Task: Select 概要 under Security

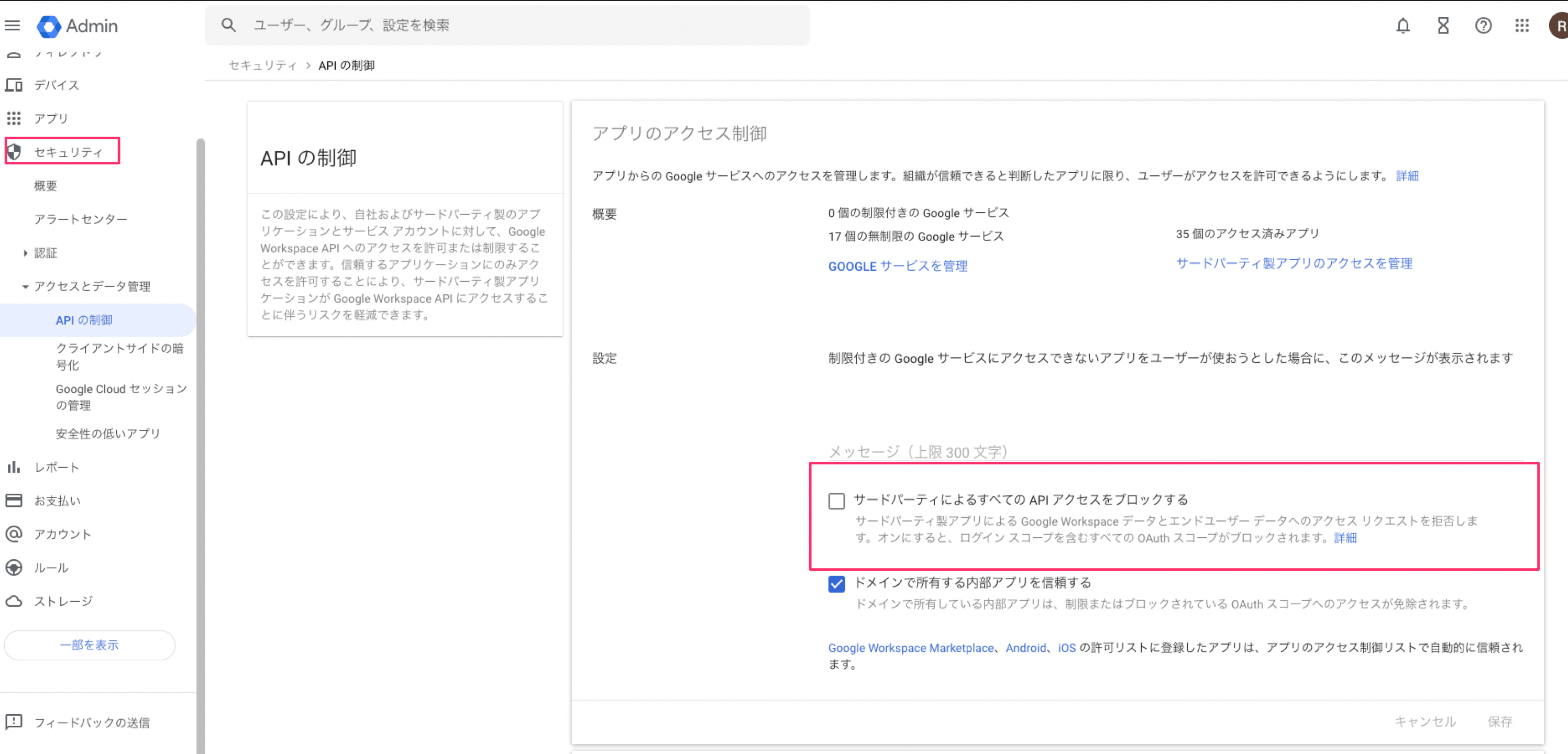Action: (46, 185)
